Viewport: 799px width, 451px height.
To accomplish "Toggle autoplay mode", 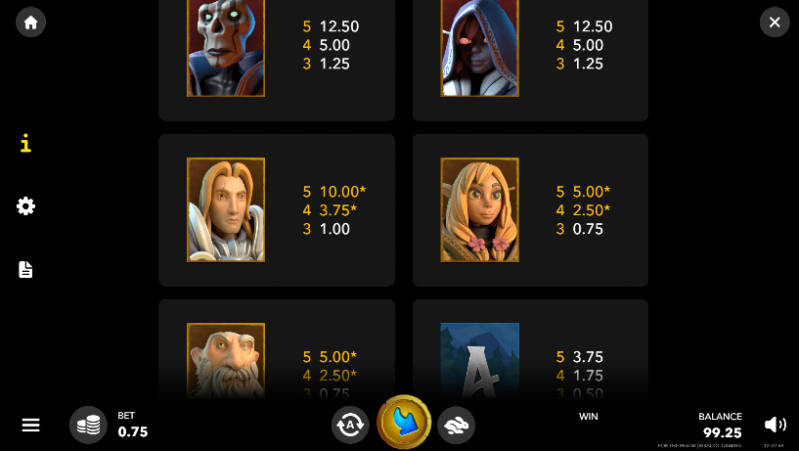I will click(x=350, y=425).
